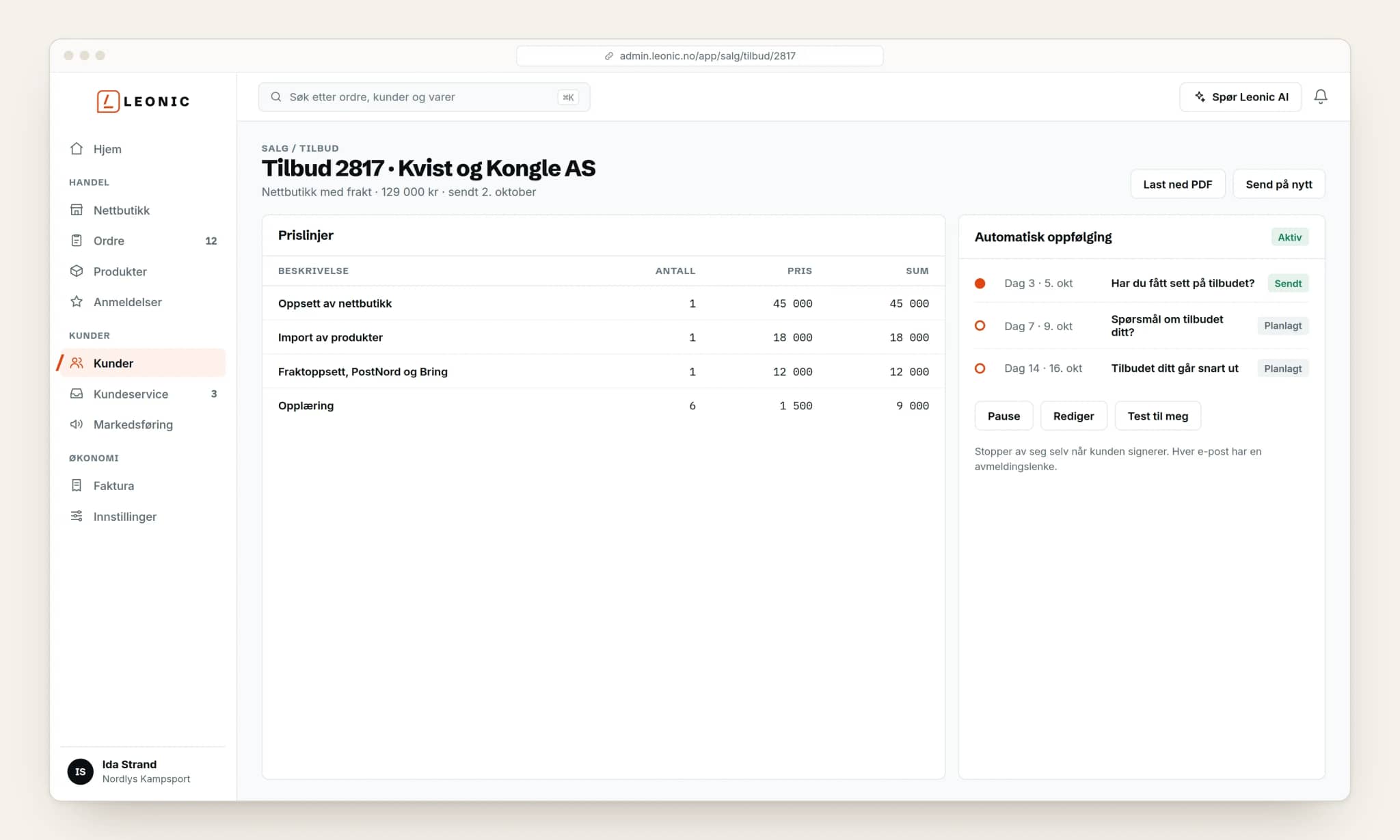Click the Aktiv status badge
Viewport: 1400px width, 840px height.
(1289, 237)
